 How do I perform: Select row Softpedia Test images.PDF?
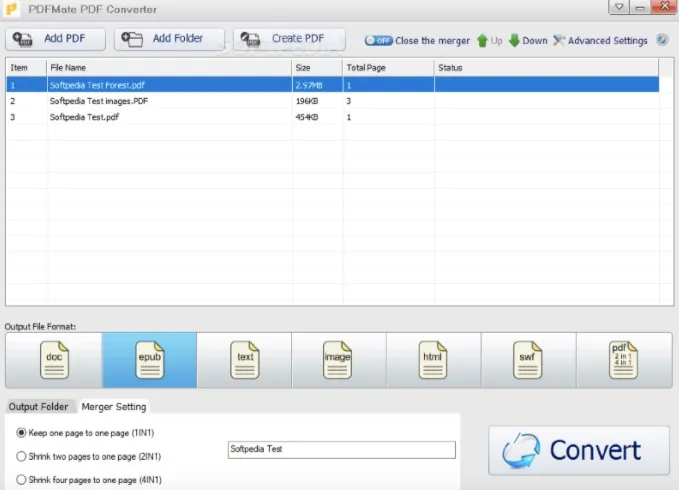(333, 101)
